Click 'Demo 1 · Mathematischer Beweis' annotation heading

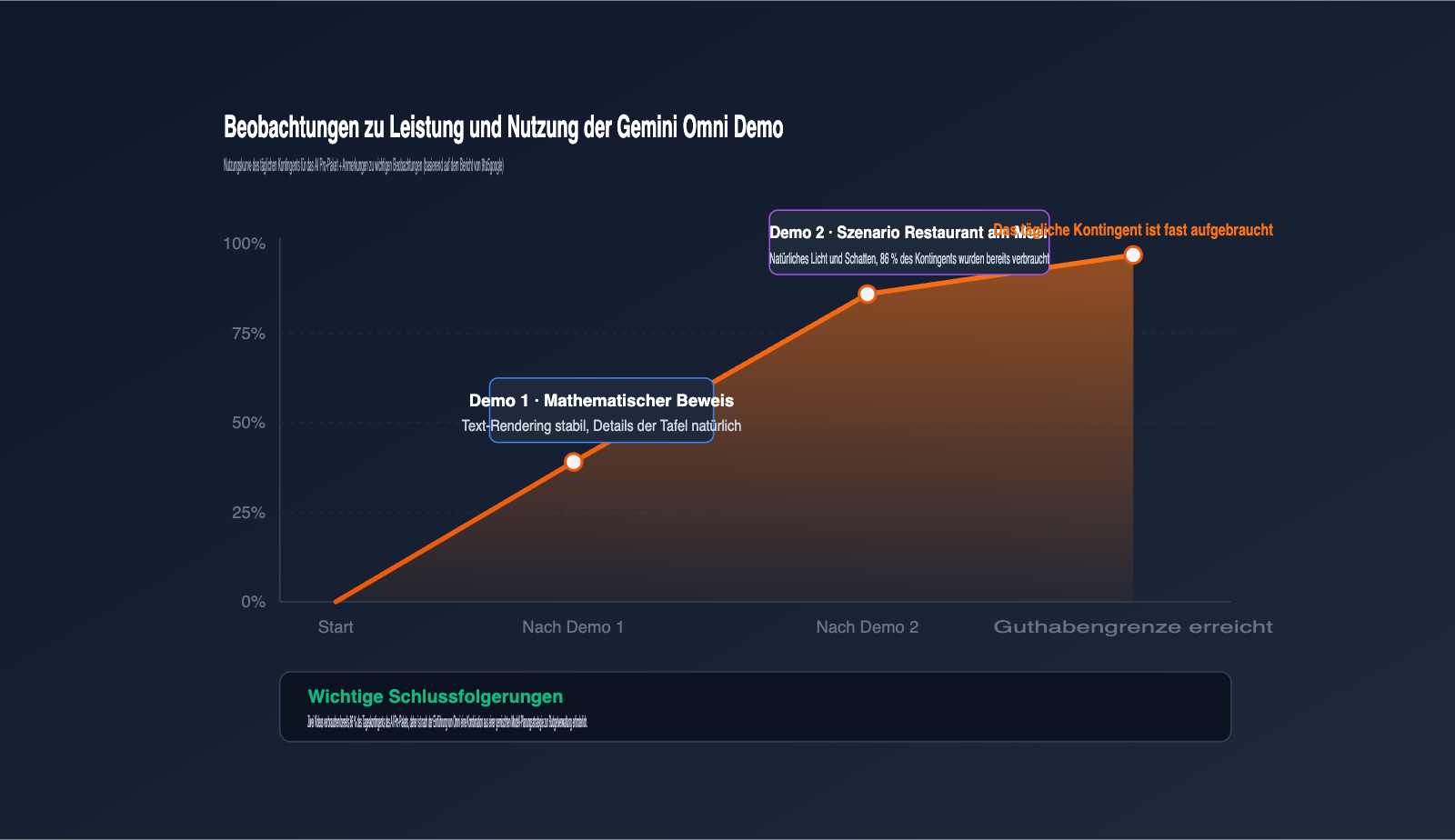click(601, 401)
